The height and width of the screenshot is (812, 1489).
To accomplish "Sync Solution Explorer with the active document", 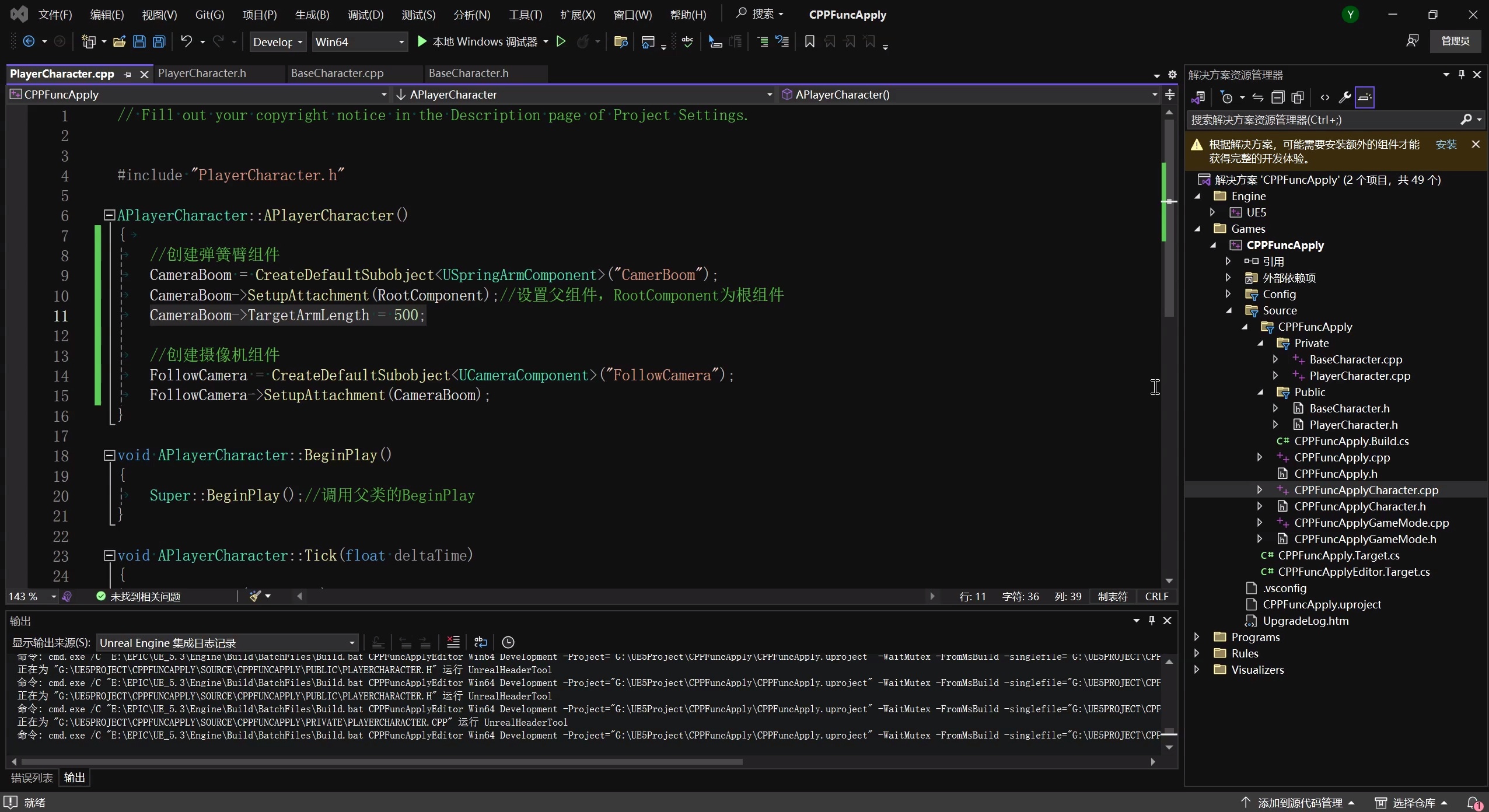I will pyautogui.click(x=1259, y=97).
